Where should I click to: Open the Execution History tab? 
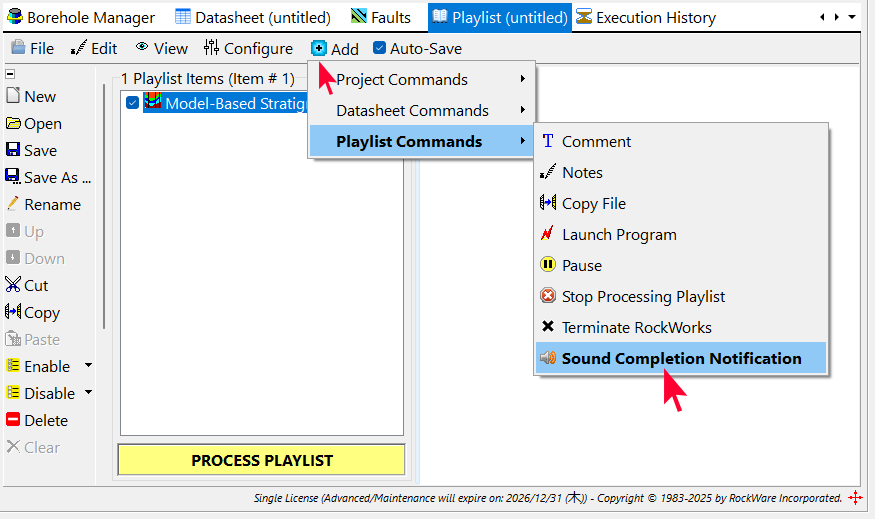[645, 17]
